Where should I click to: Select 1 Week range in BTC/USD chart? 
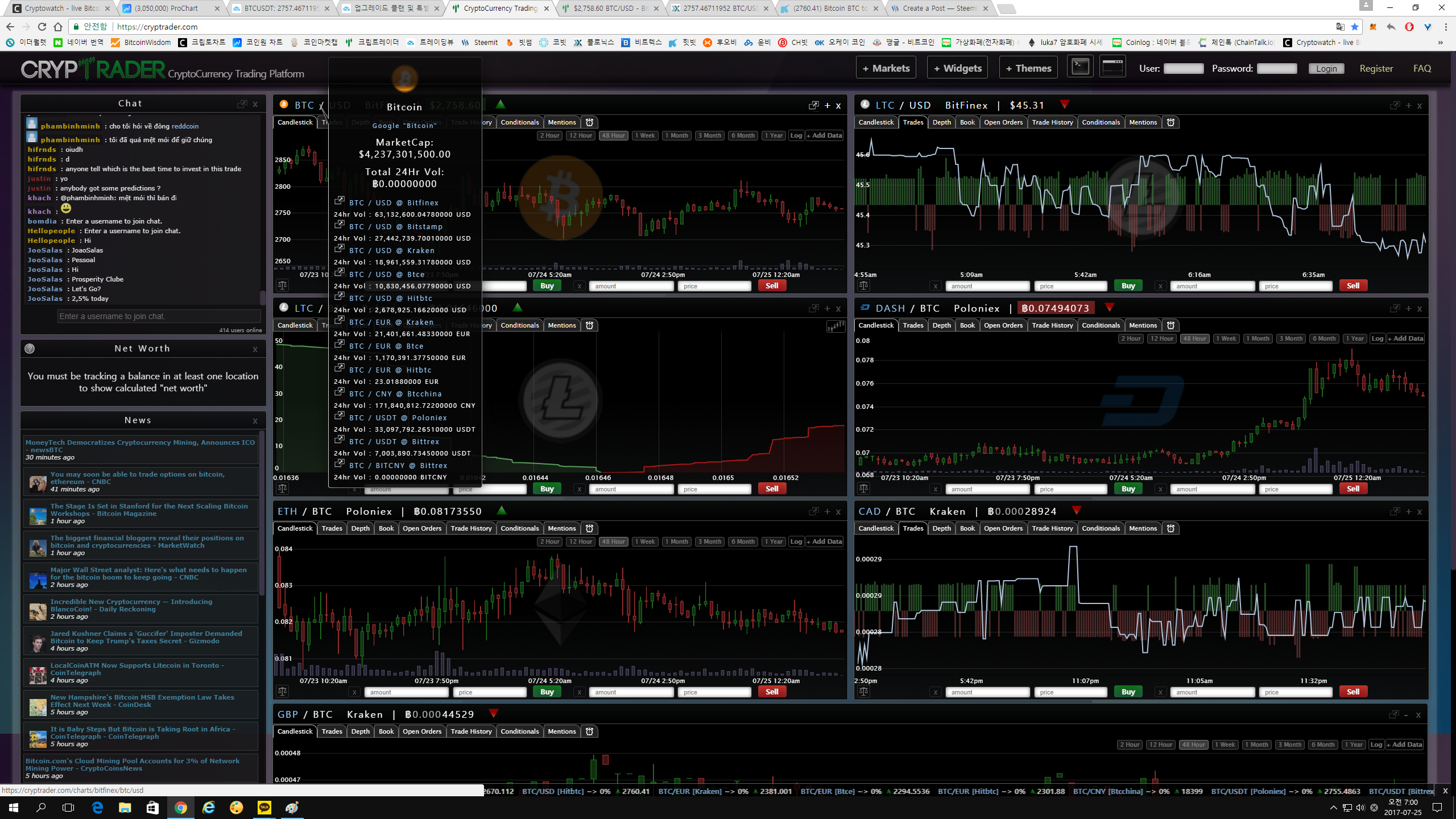(646, 135)
